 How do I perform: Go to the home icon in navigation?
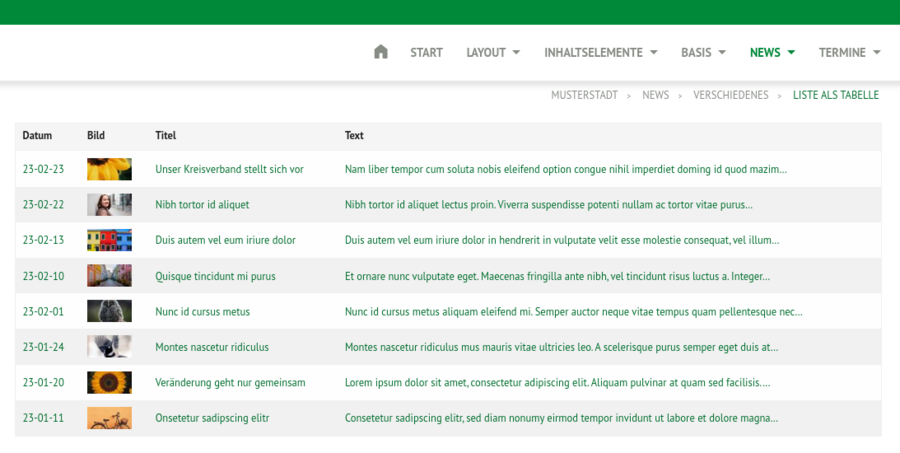381,52
